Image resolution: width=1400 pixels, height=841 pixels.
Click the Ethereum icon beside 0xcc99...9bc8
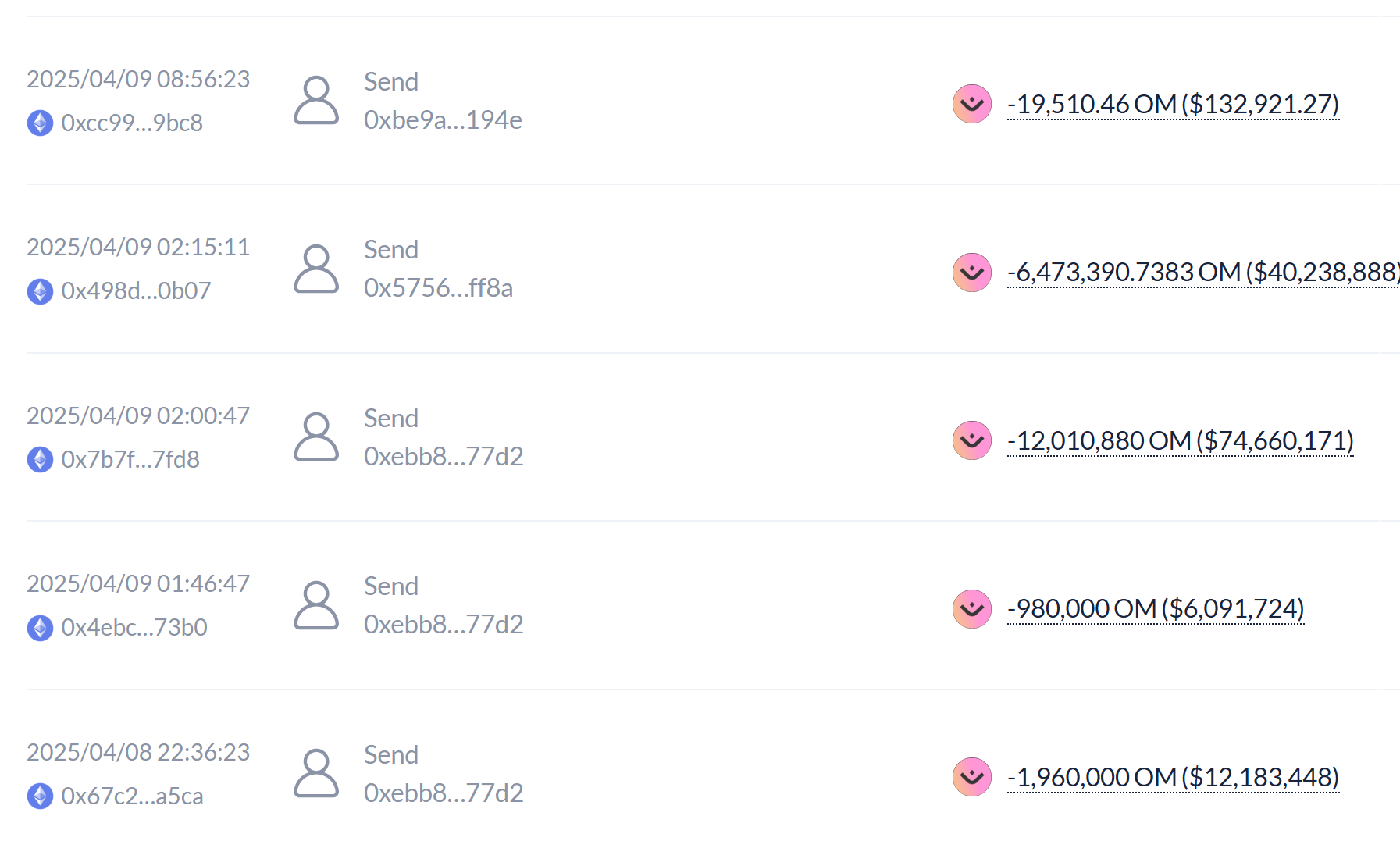pos(40,123)
